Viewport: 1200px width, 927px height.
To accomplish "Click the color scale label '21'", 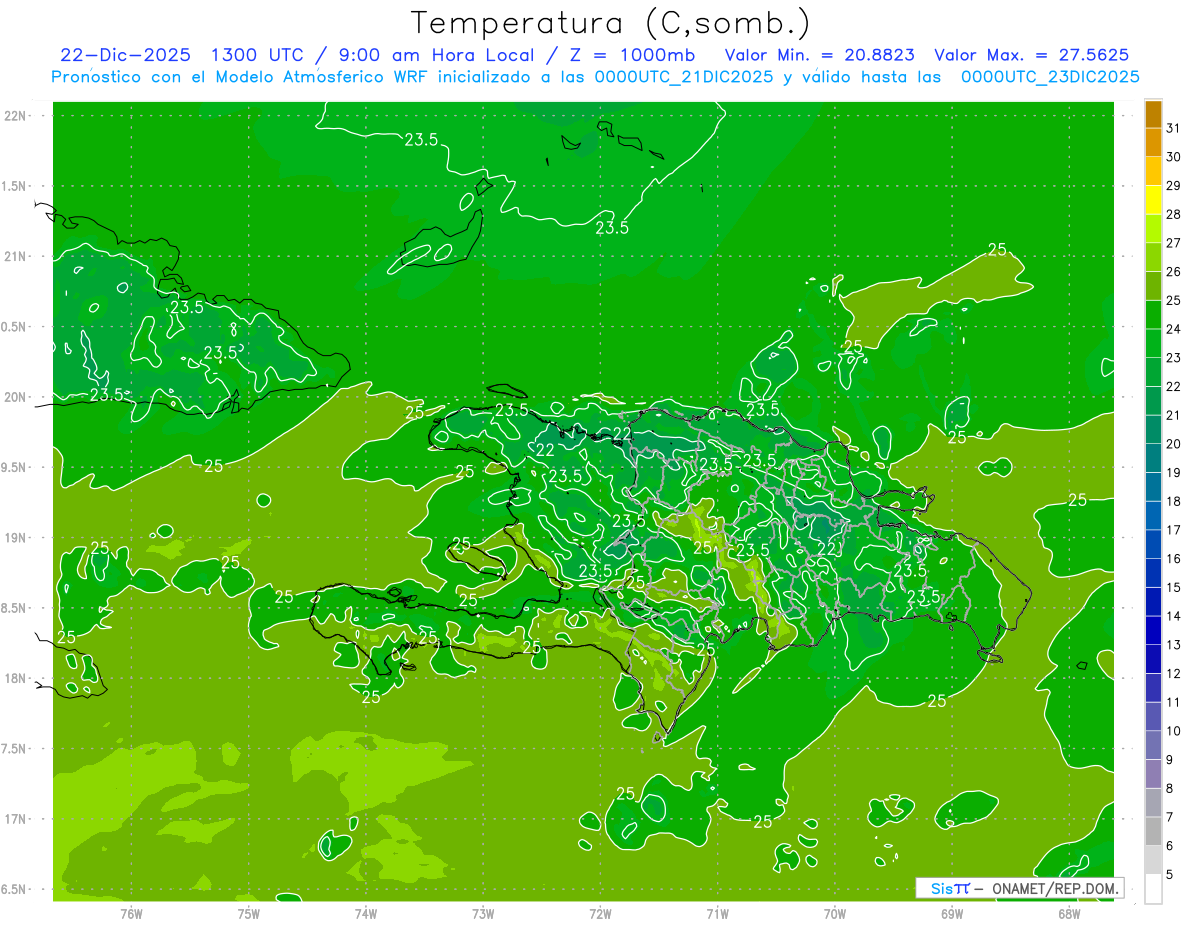I will (x=1174, y=415).
